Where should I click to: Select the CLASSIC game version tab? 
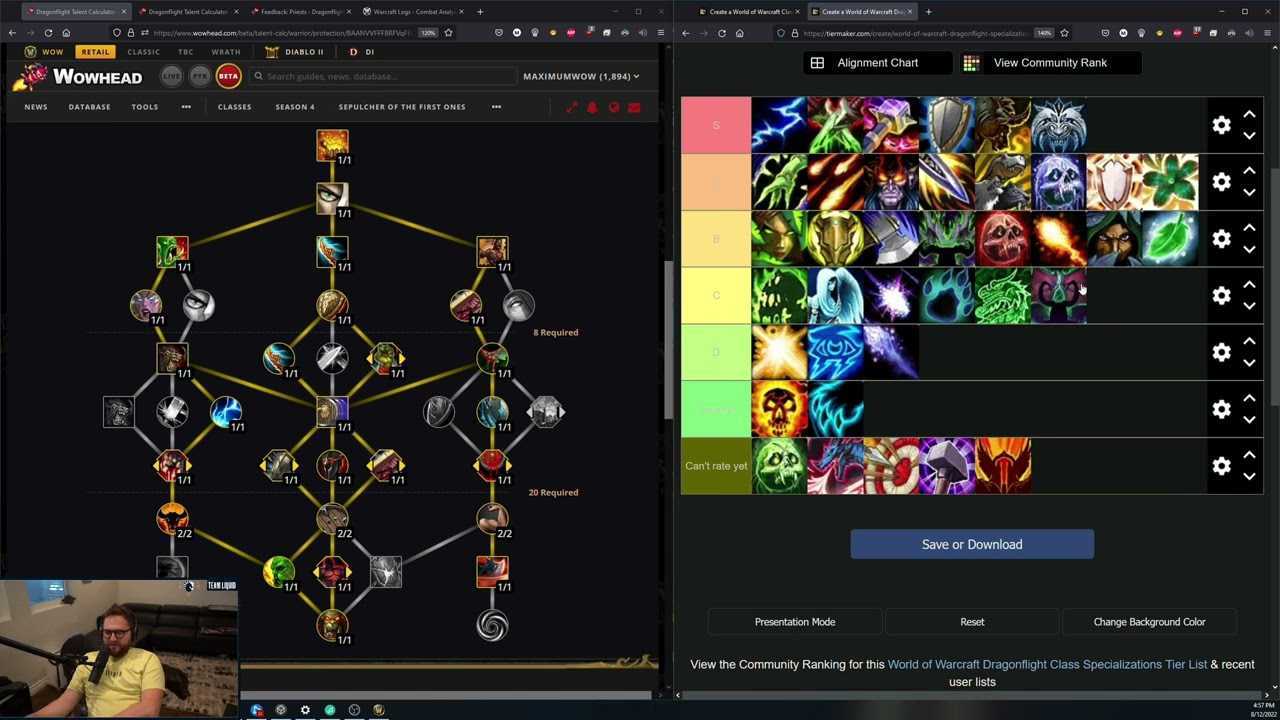tap(143, 52)
